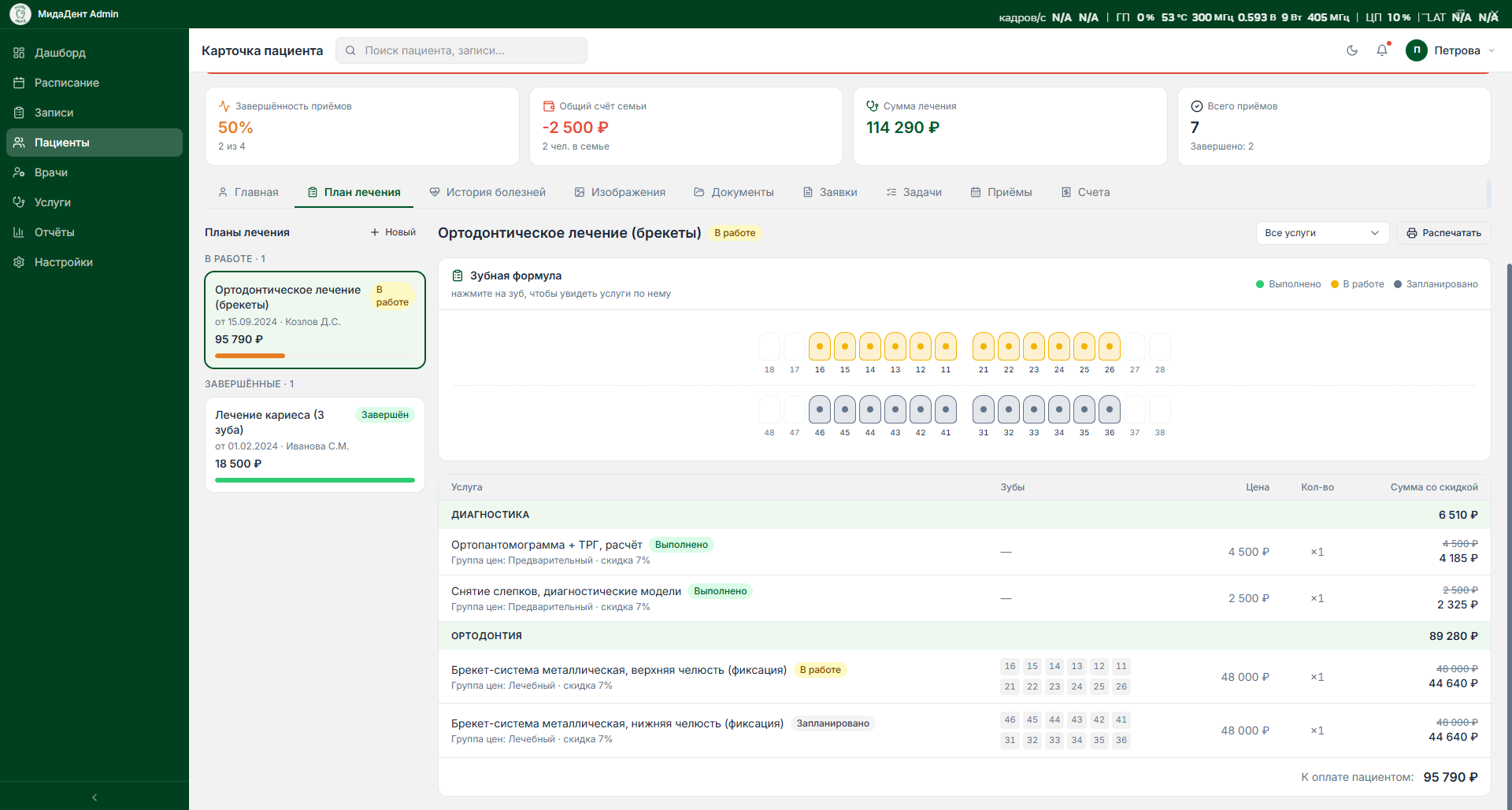Select tooth 21 in the dental chart
Screen dimensions: 1512x810
[x=984, y=346]
